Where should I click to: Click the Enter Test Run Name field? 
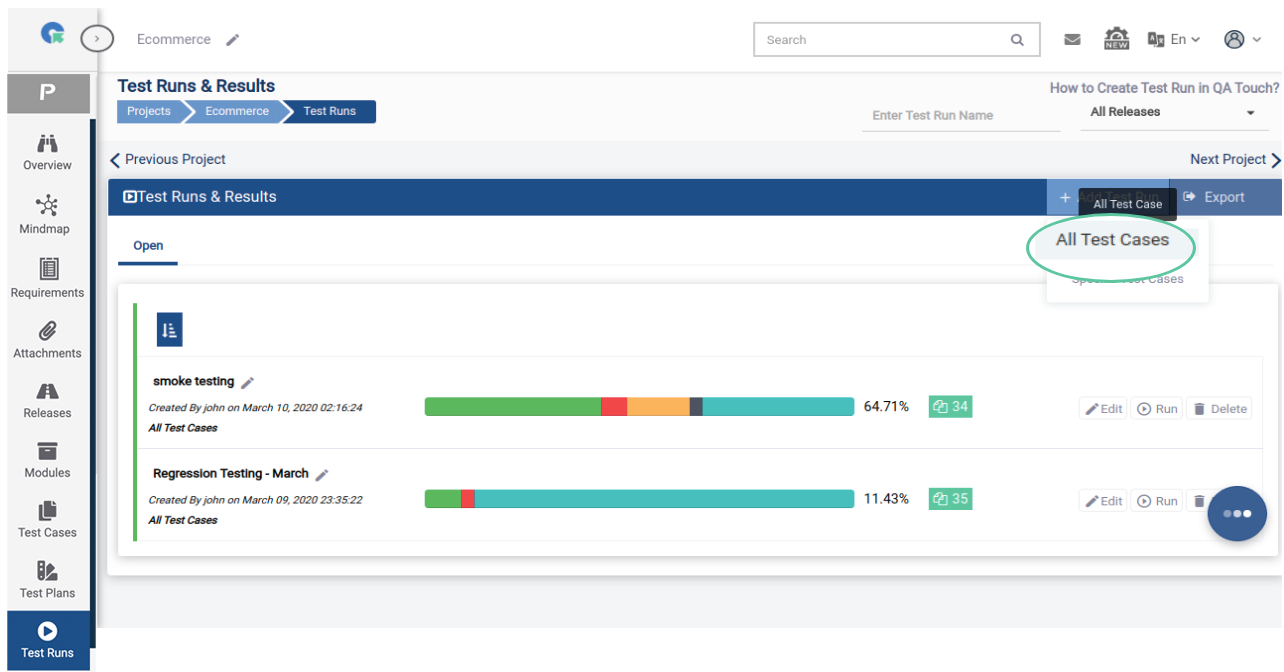click(960, 115)
